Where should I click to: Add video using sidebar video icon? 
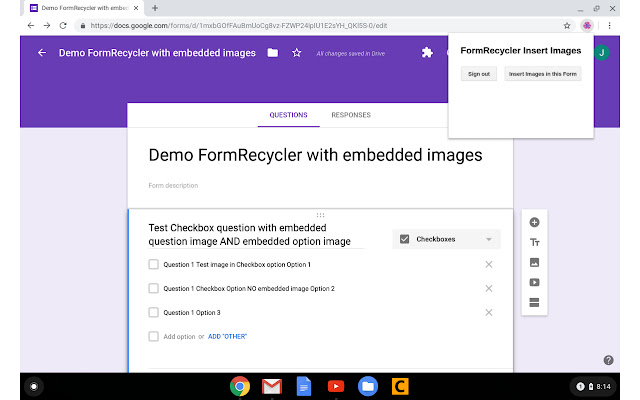(x=534, y=282)
